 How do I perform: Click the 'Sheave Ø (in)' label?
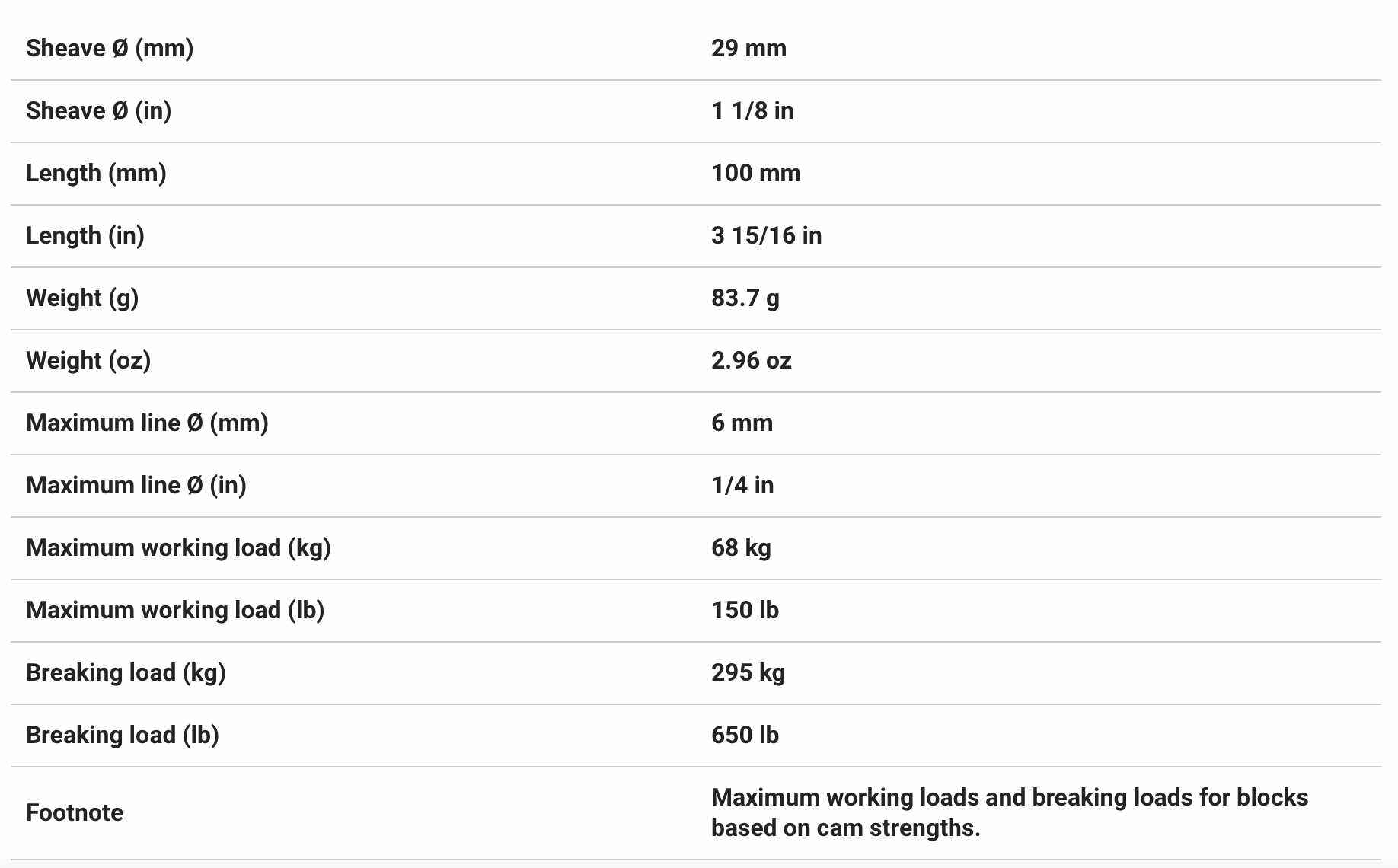click(98, 110)
